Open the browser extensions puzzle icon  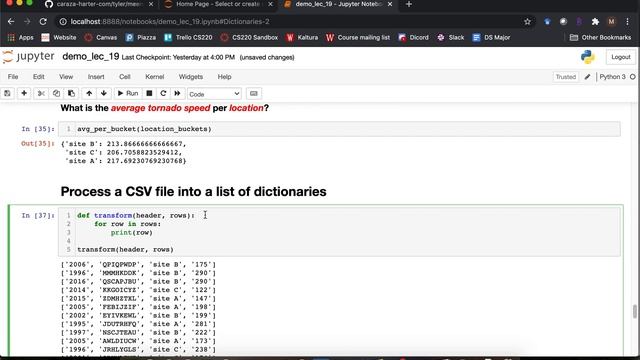(x=595, y=22)
